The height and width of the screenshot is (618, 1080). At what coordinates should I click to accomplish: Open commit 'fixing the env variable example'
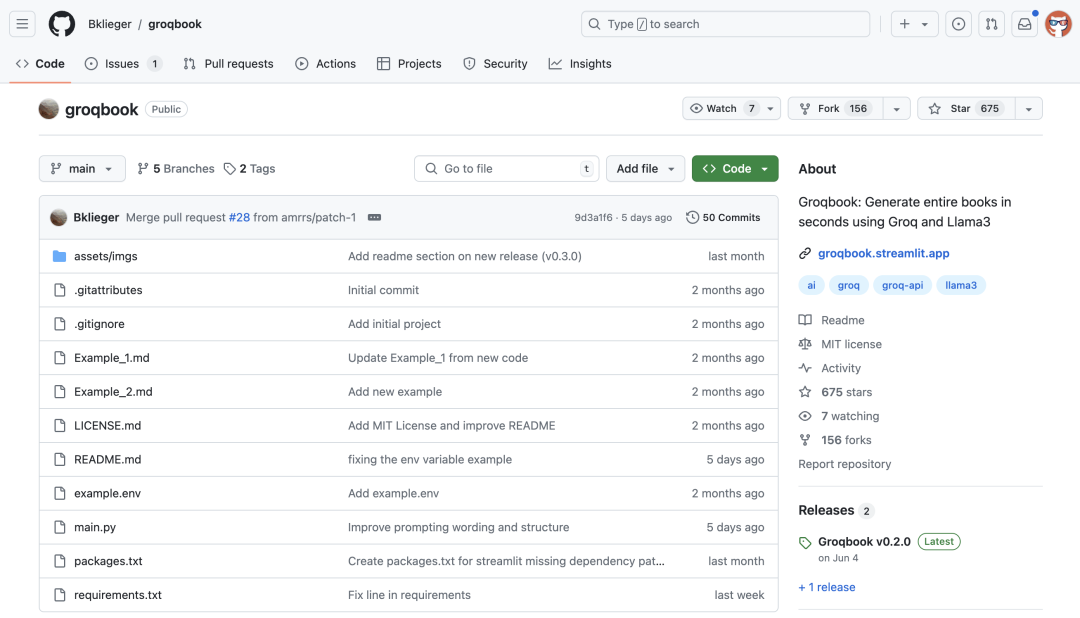pyautogui.click(x=430, y=460)
